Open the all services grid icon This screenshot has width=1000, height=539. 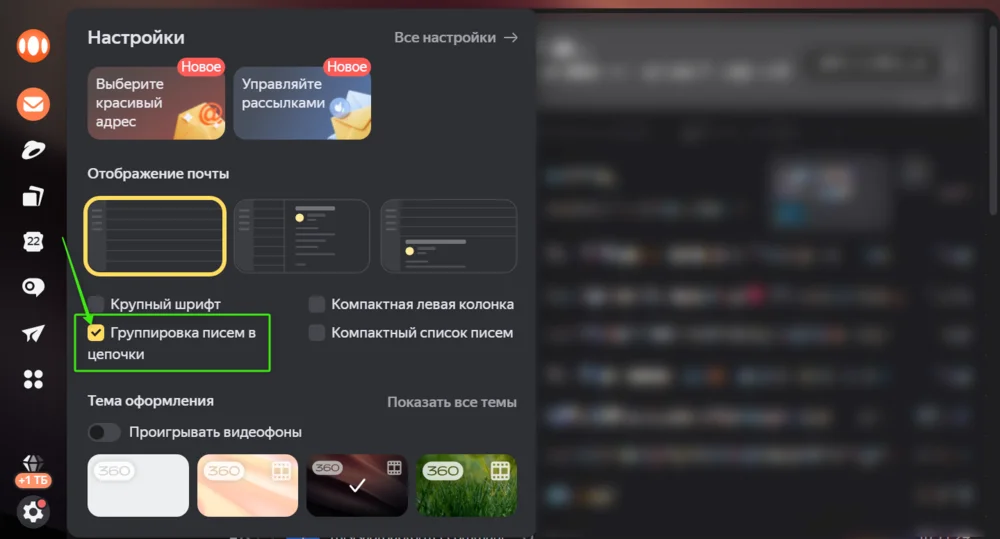[33, 380]
